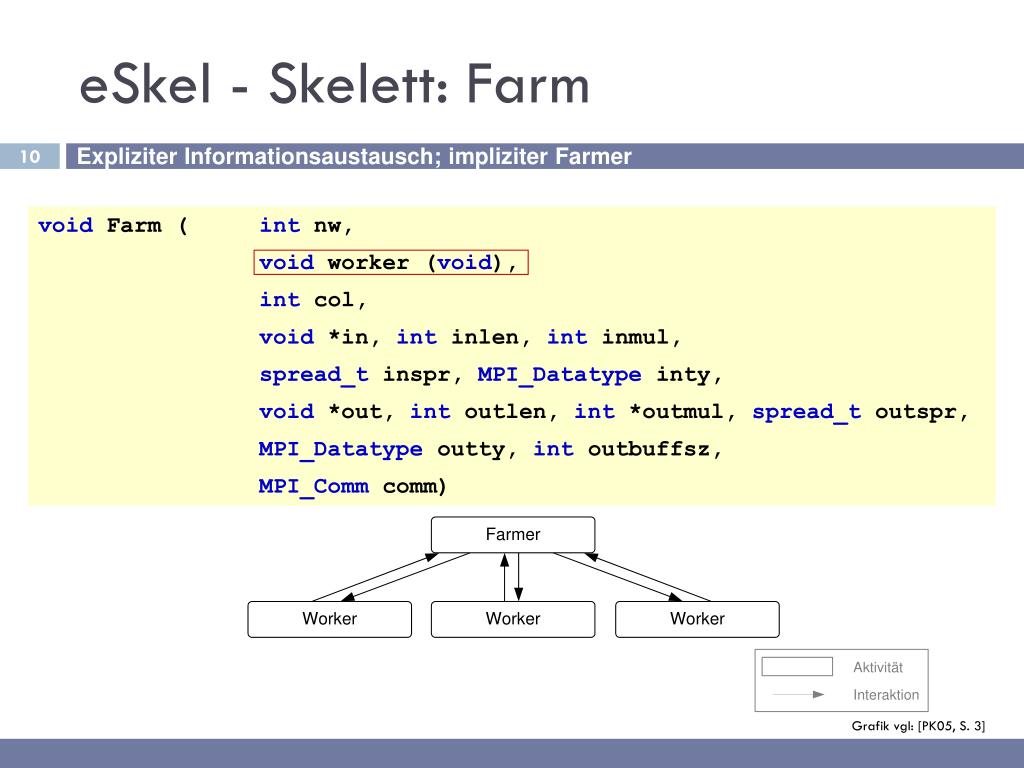Select the middle Worker box
1024x768 pixels.
click(513, 619)
